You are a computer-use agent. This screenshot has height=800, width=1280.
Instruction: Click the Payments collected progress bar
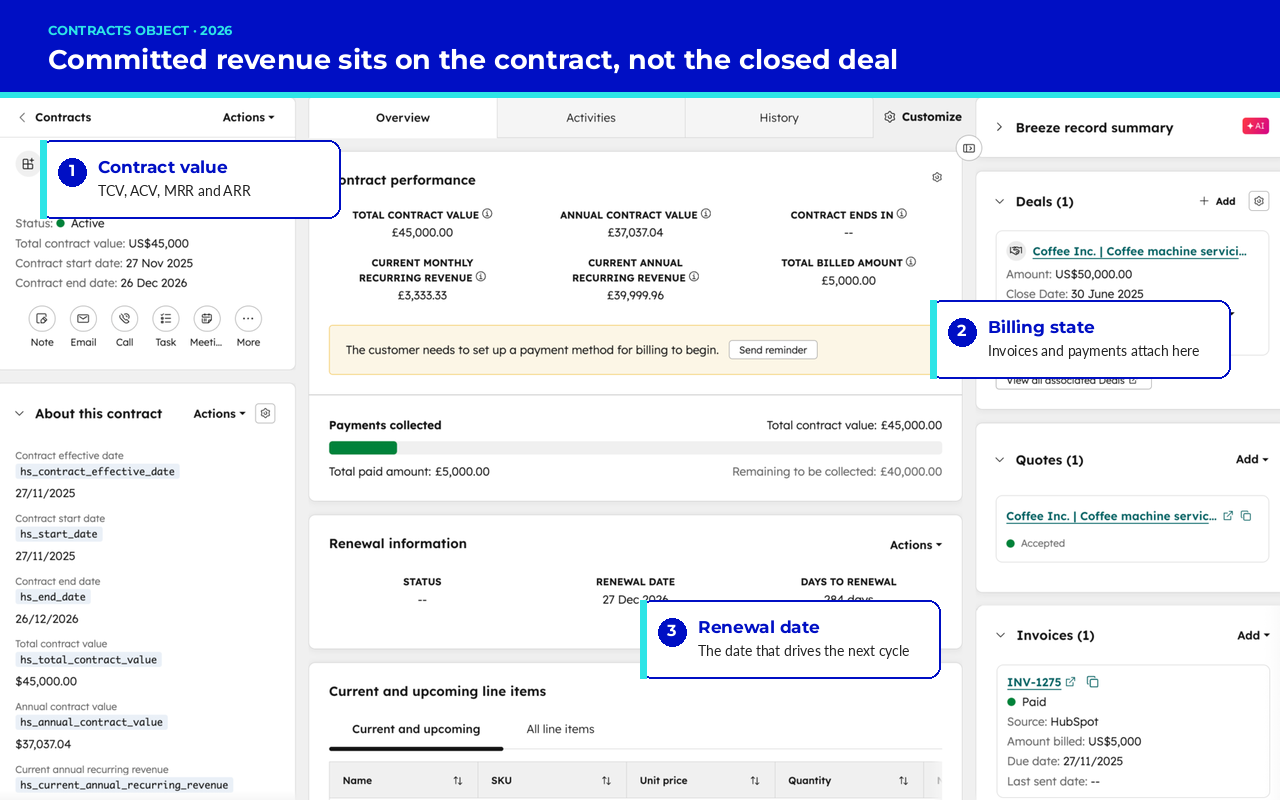tap(635, 448)
